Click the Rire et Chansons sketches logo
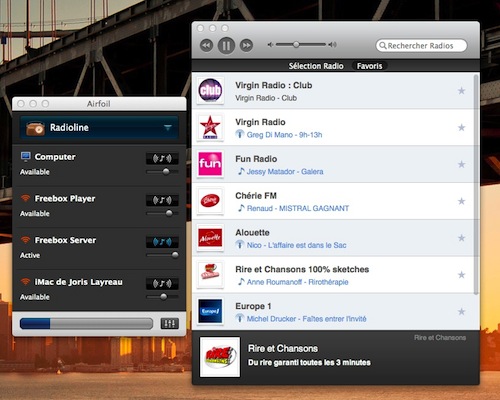The width and height of the screenshot is (500, 400). pos(210,275)
